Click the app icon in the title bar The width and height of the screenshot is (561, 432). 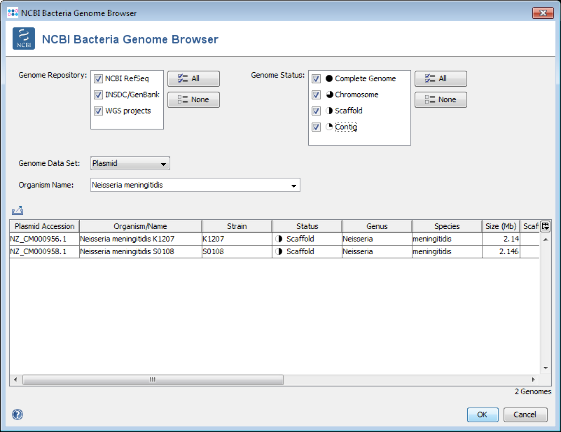(13, 13)
